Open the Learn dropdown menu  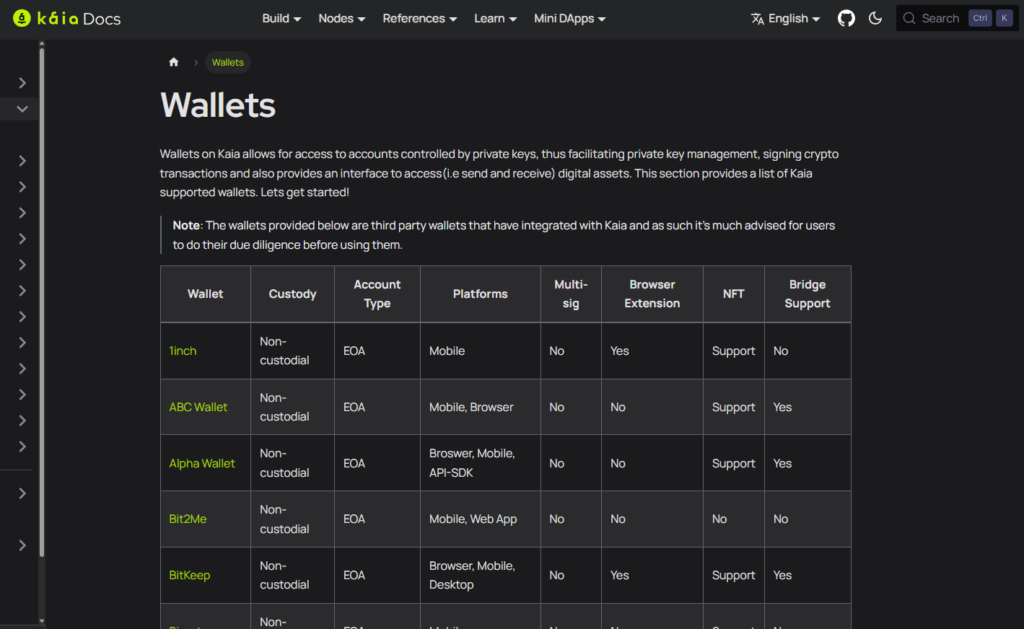(495, 18)
